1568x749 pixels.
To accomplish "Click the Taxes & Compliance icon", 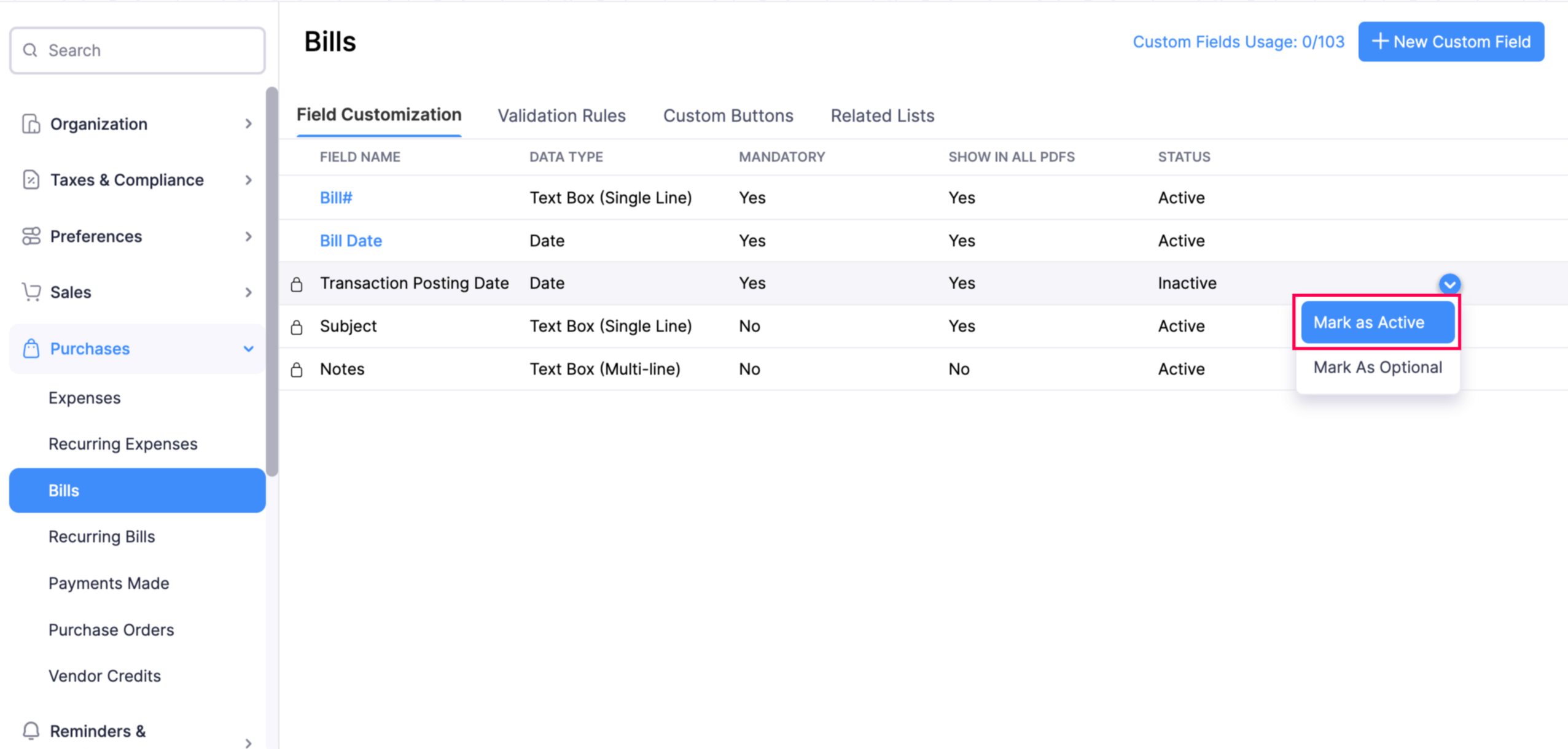I will (x=31, y=180).
